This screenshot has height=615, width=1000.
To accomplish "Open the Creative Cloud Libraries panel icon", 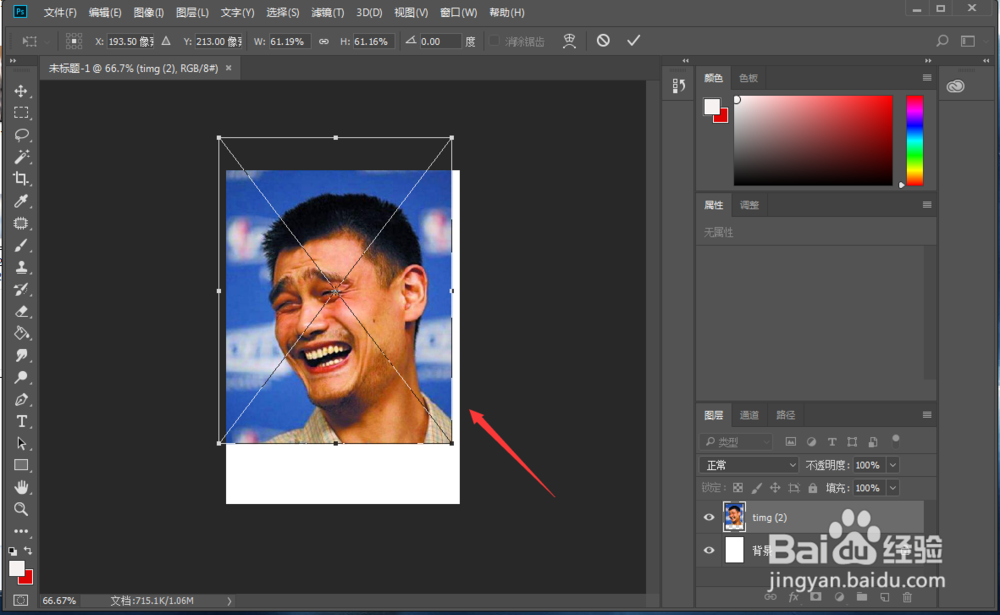I will pyautogui.click(x=955, y=86).
